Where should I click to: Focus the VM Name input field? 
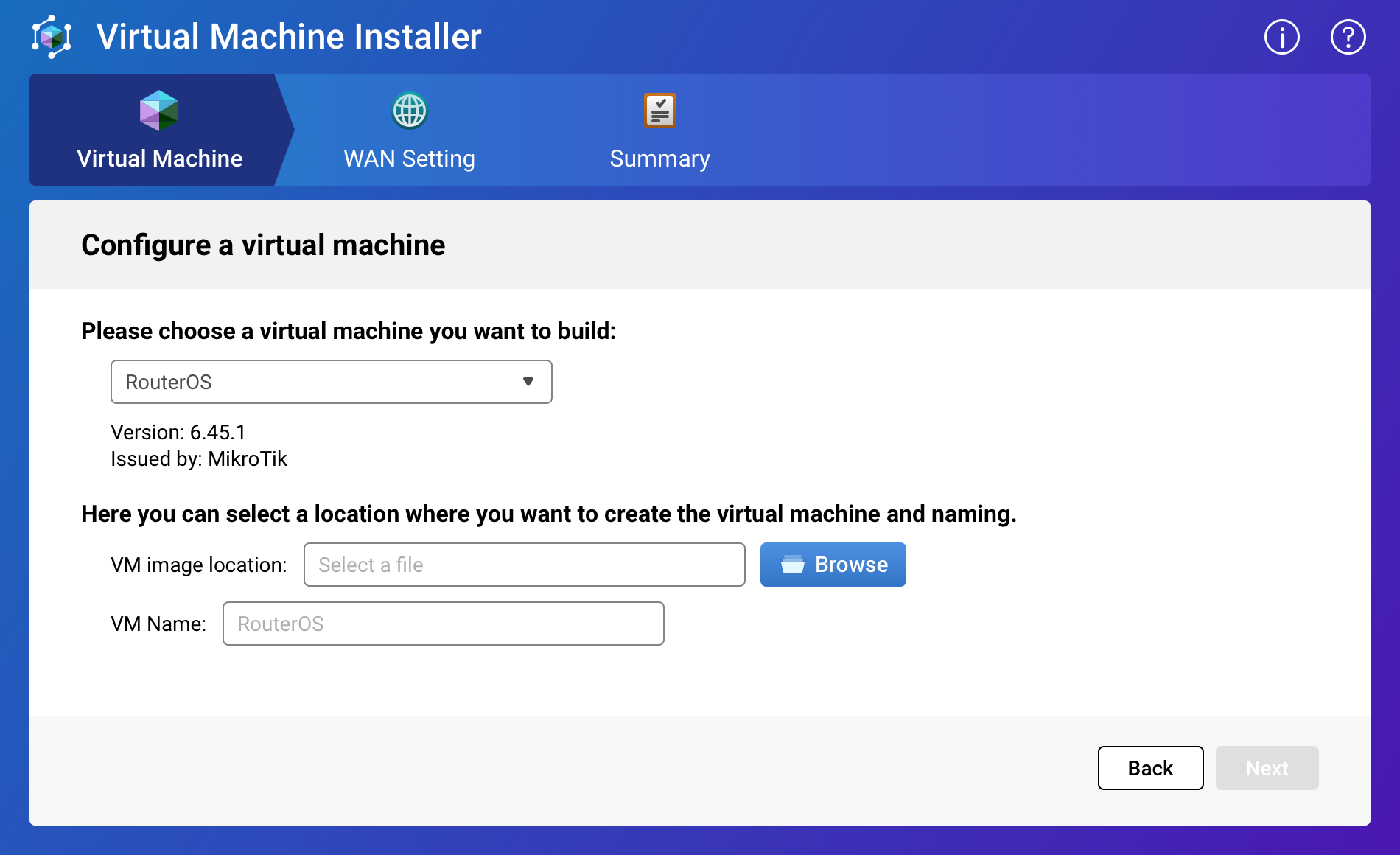(444, 624)
